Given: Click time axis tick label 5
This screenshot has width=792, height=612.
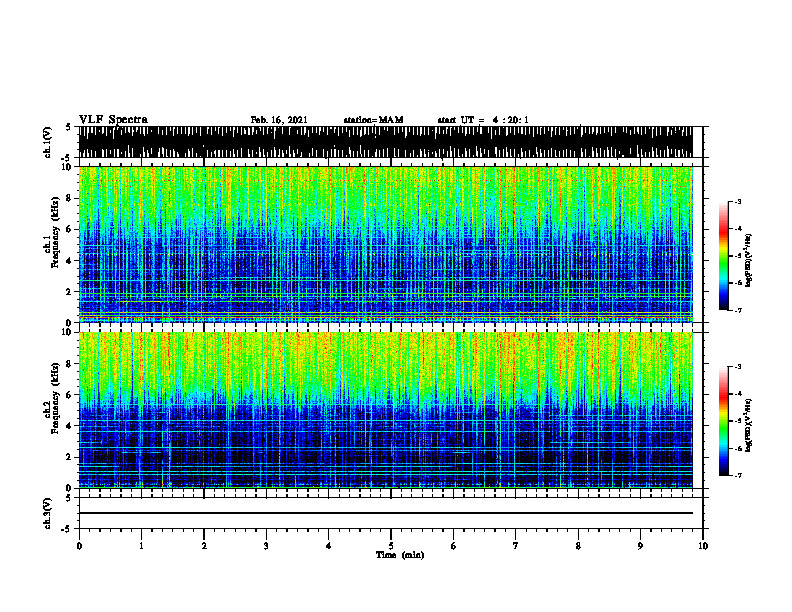Looking at the screenshot, I should pyautogui.click(x=391, y=546).
